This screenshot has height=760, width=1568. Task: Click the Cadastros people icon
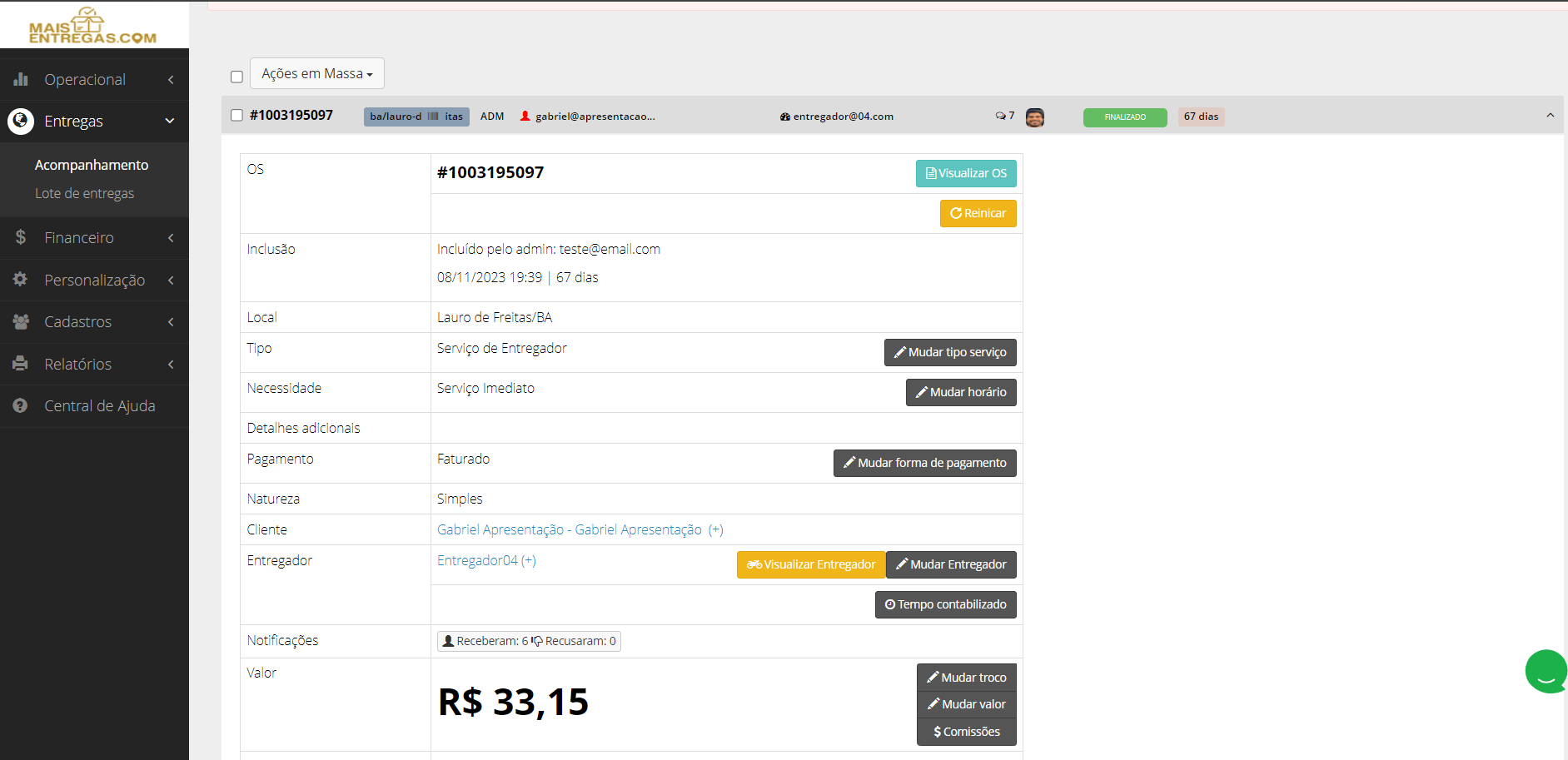(21, 321)
